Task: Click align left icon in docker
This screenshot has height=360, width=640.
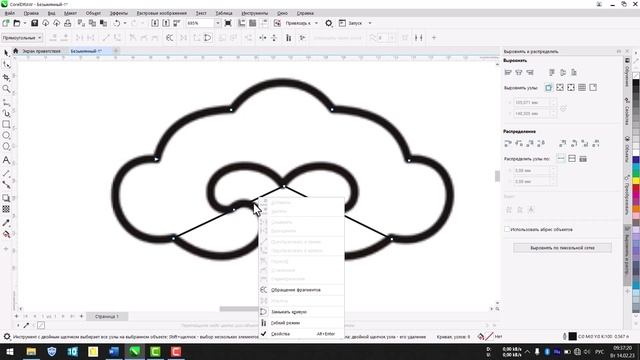Action: (x=508, y=73)
